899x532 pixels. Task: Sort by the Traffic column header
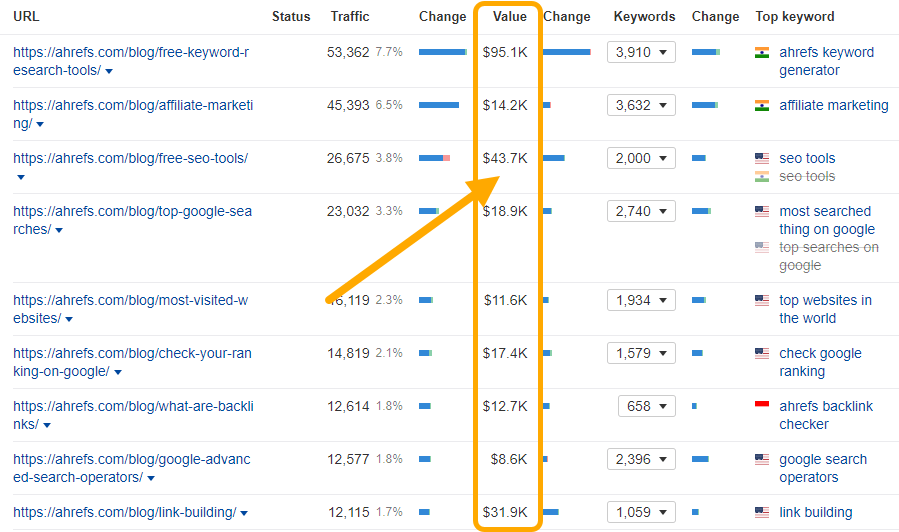(x=350, y=16)
